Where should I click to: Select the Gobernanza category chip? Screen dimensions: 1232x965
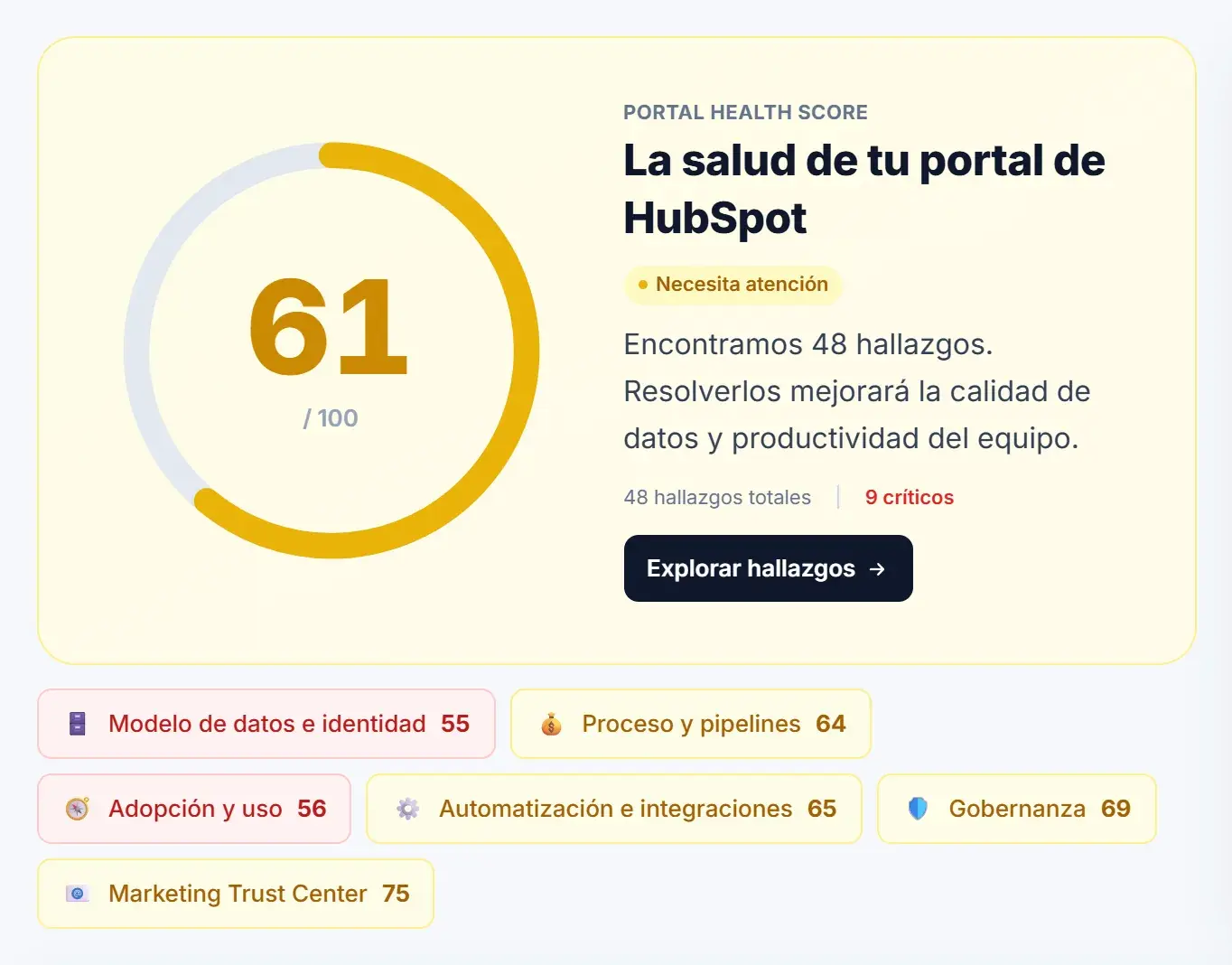click(1017, 809)
